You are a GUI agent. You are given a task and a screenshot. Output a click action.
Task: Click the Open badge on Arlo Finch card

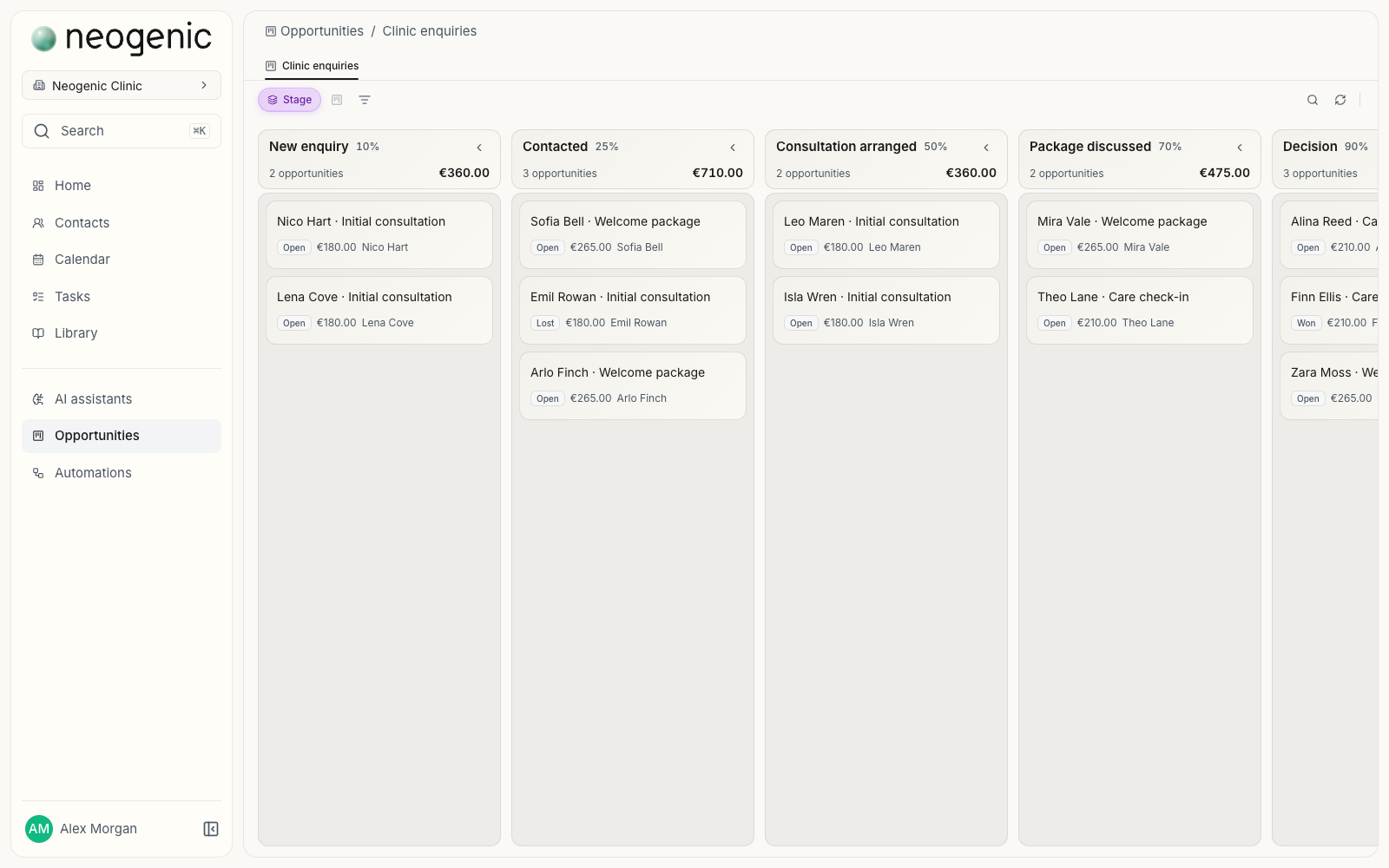coord(548,398)
